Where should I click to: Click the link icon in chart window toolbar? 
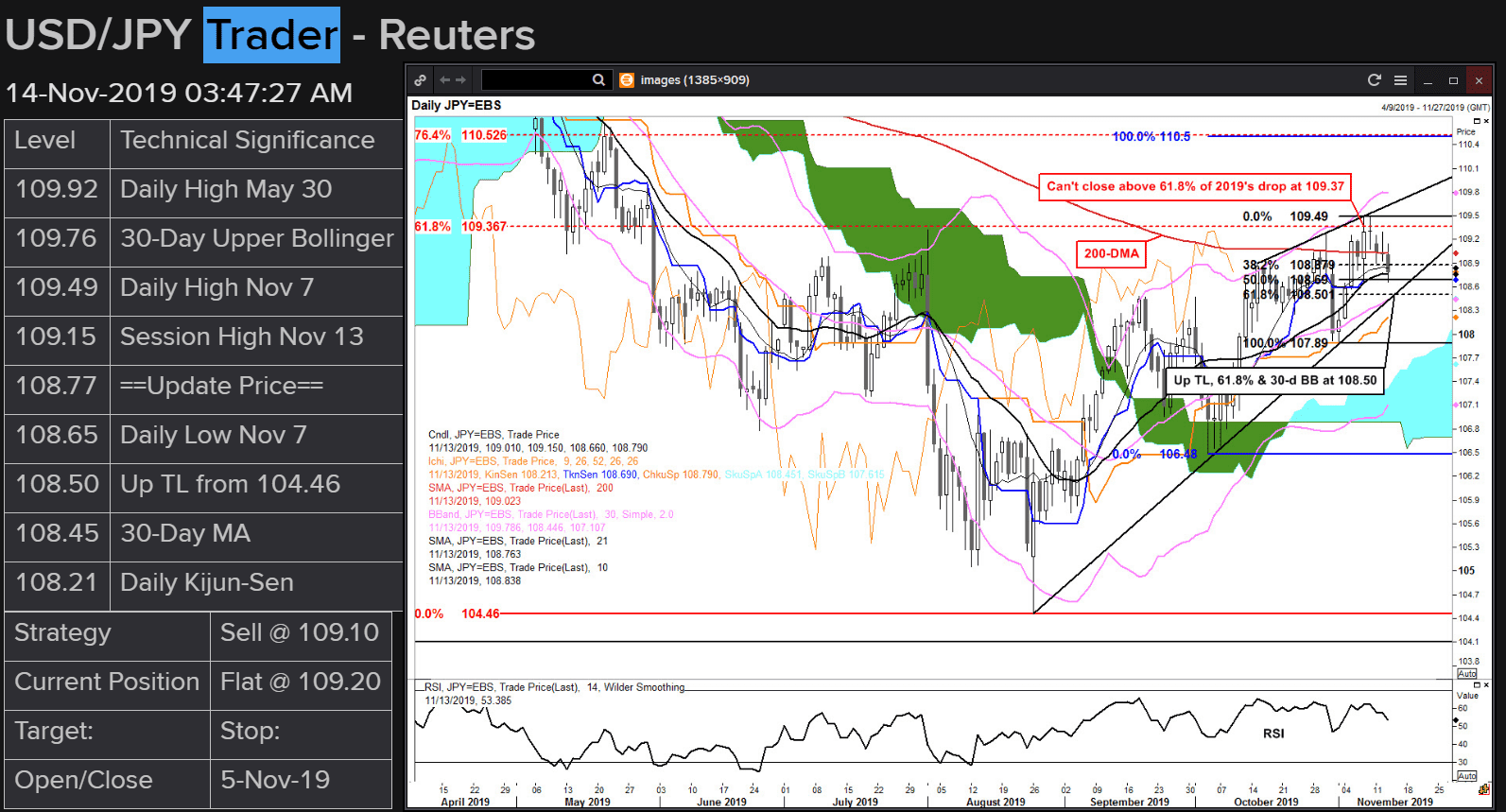[420, 80]
